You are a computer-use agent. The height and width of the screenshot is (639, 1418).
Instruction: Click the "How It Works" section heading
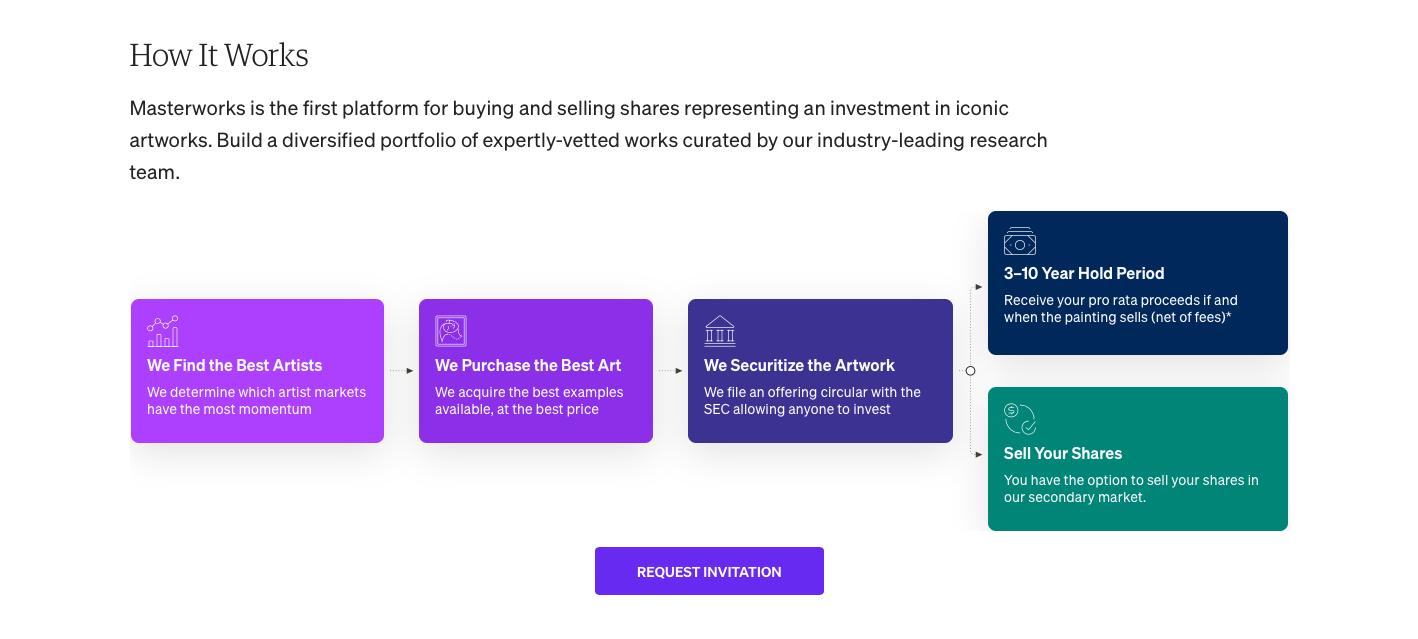pyautogui.click(x=219, y=55)
